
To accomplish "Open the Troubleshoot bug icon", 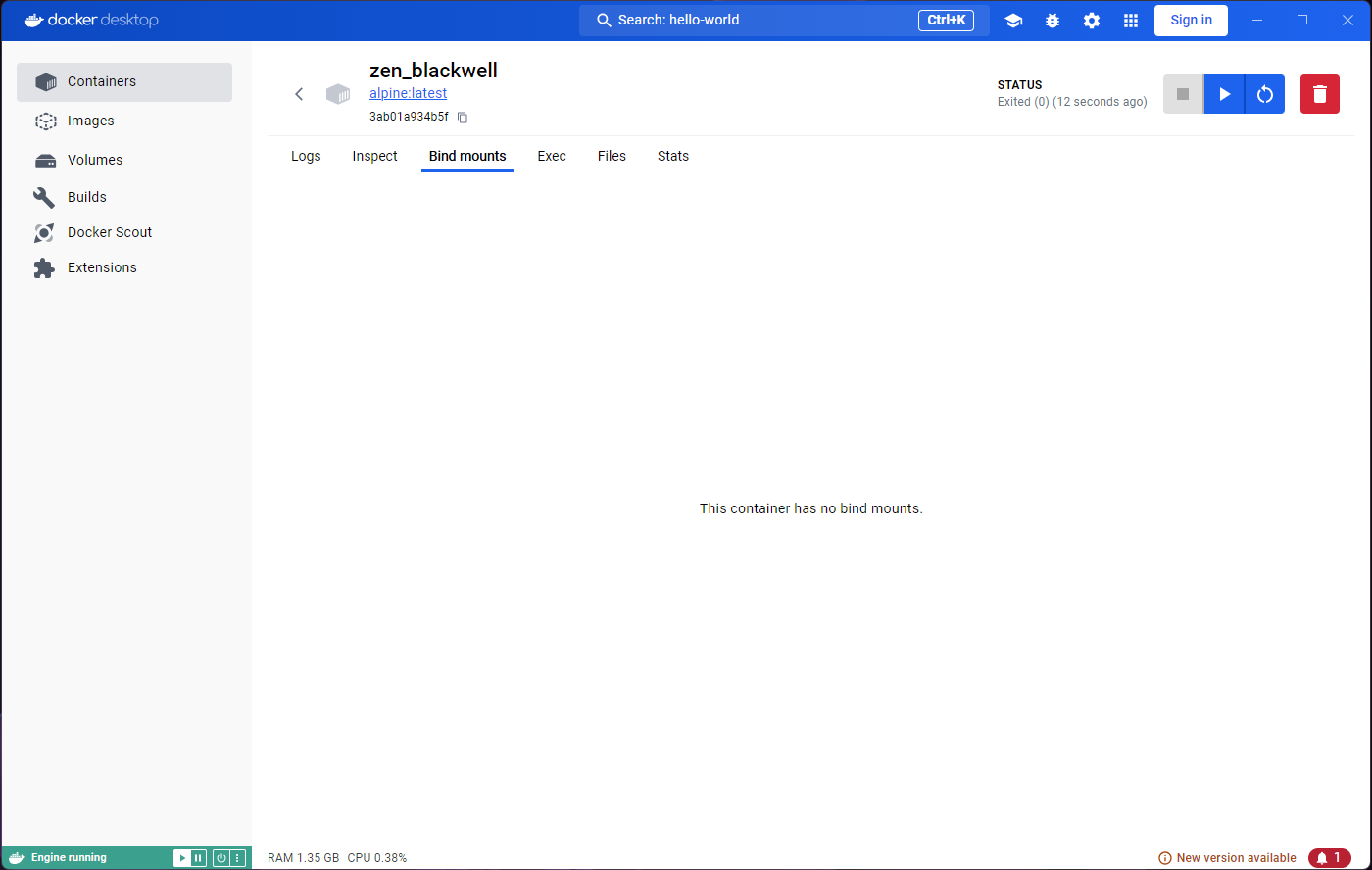I will point(1053,21).
